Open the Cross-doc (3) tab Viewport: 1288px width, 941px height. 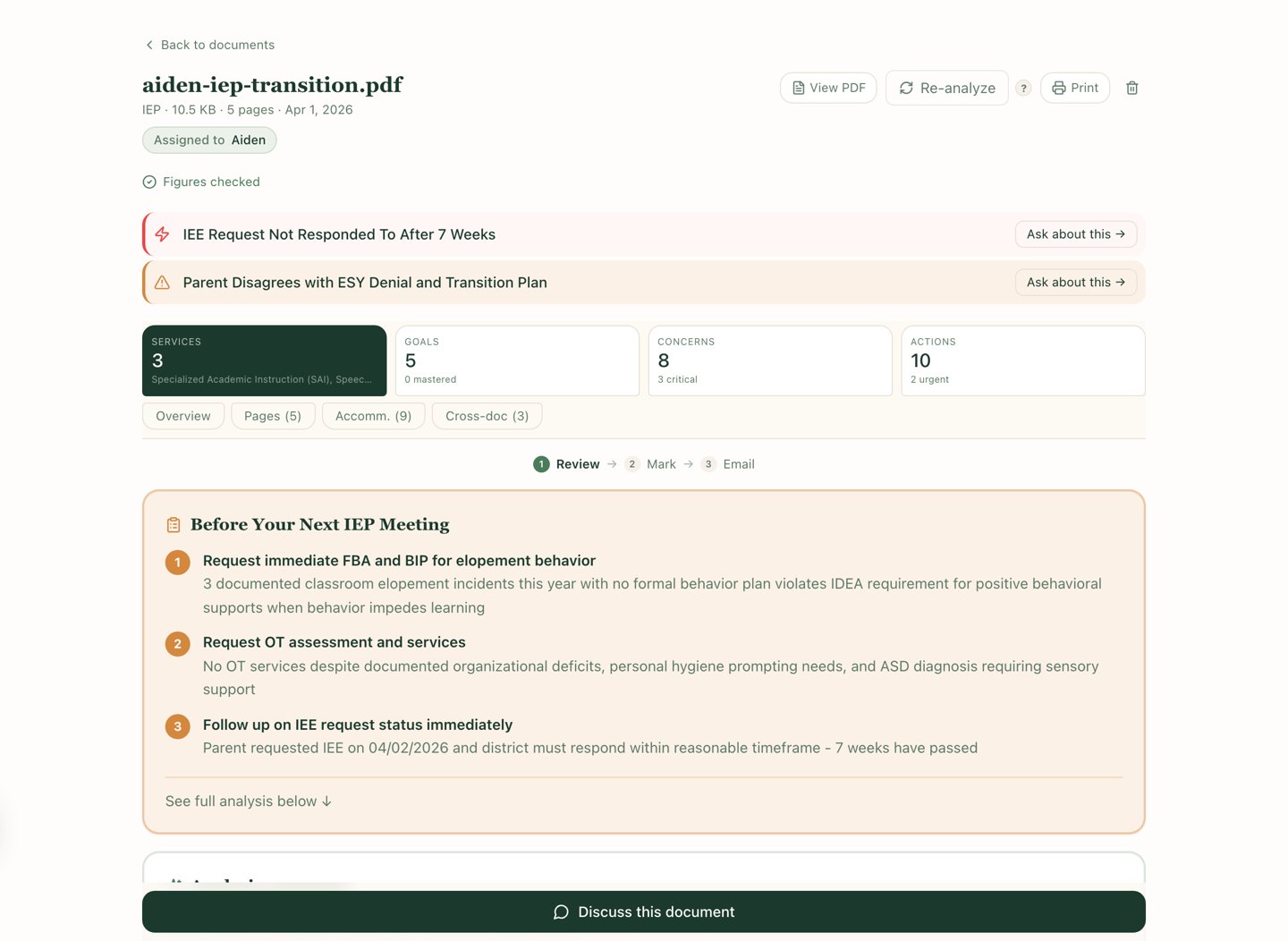coord(487,416)
